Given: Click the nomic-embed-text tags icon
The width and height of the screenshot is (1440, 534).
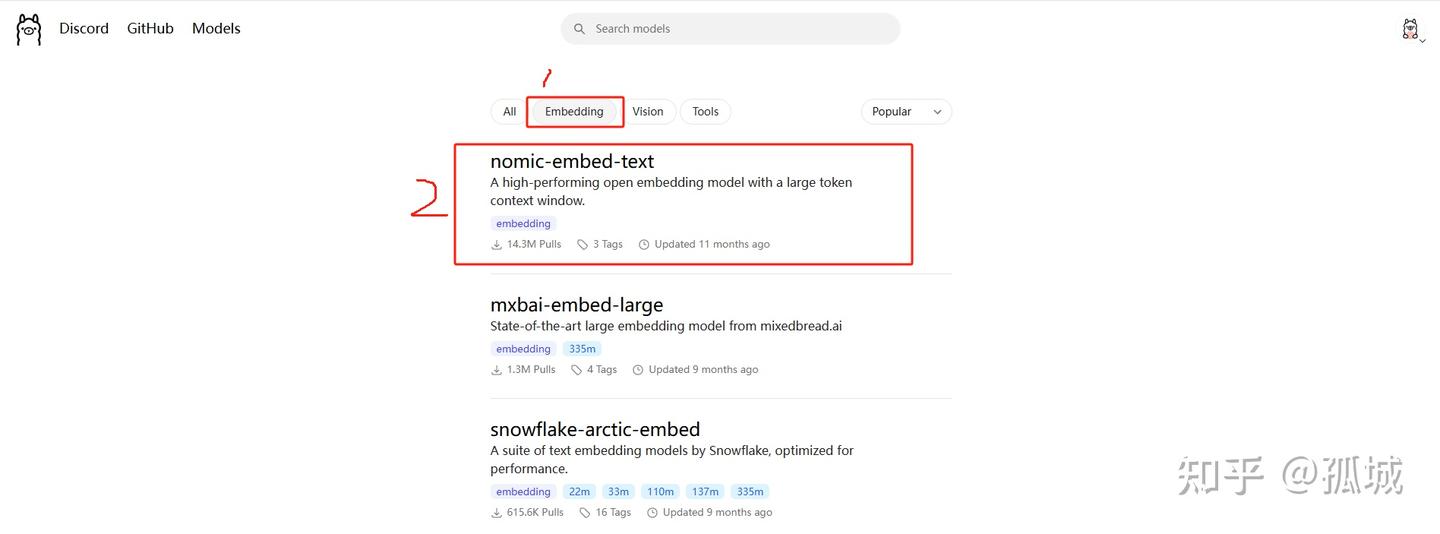Looking at the screenshot, I should point(583,244).
